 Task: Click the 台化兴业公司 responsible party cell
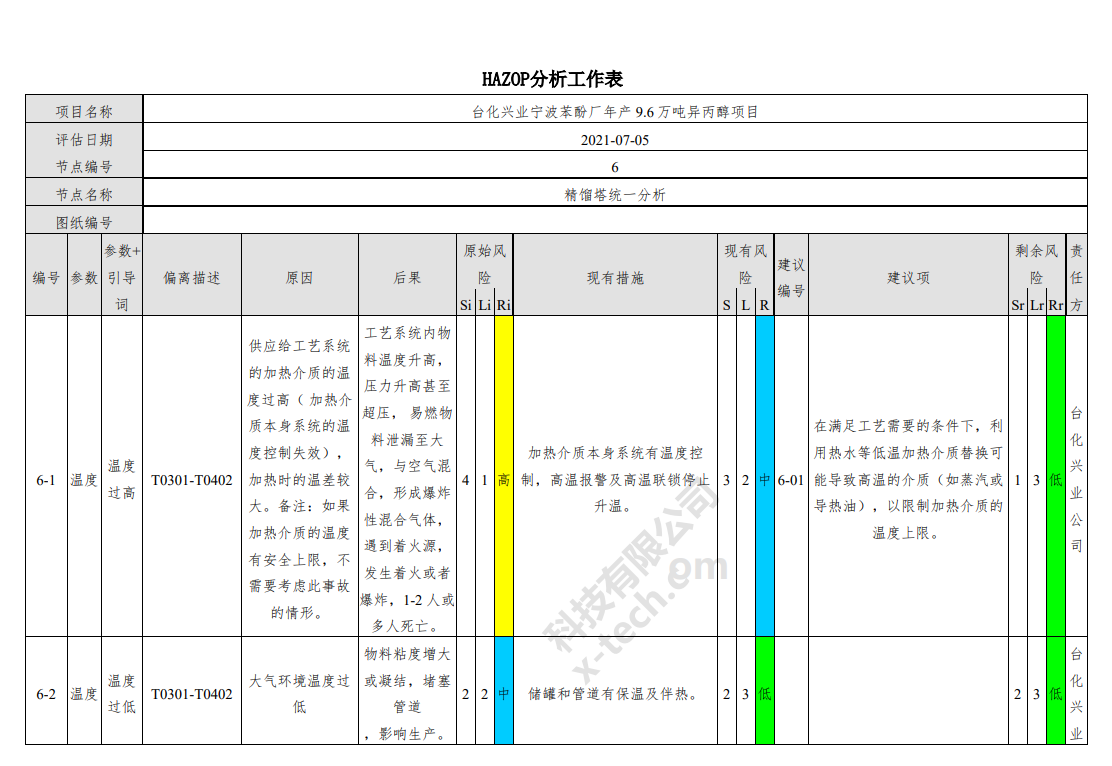(1077, 477)
